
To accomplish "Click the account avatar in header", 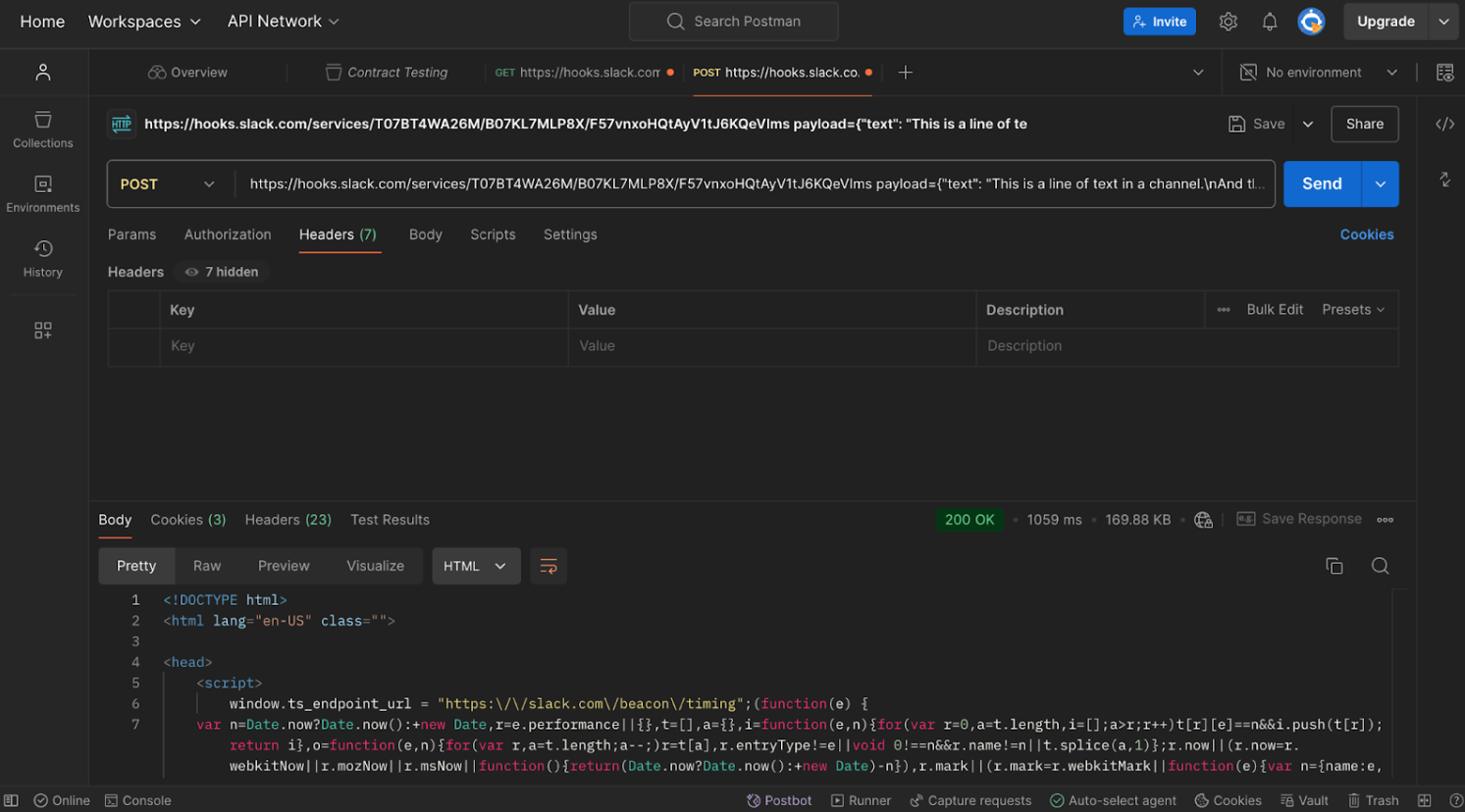I will [x=1311, y=22].
